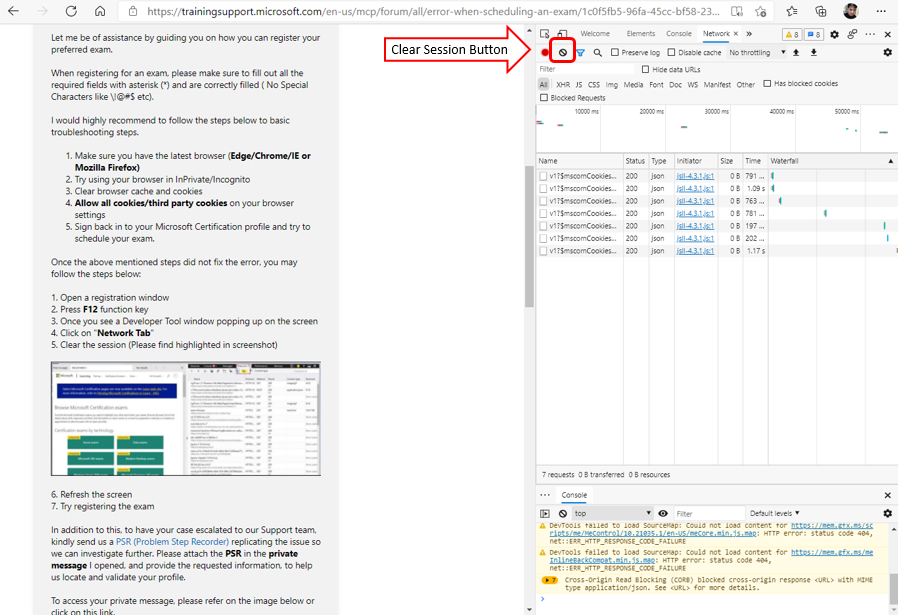Toggle device emulation in DevTools
This screenshot has height=615, width=898.
tap(562, 34)
